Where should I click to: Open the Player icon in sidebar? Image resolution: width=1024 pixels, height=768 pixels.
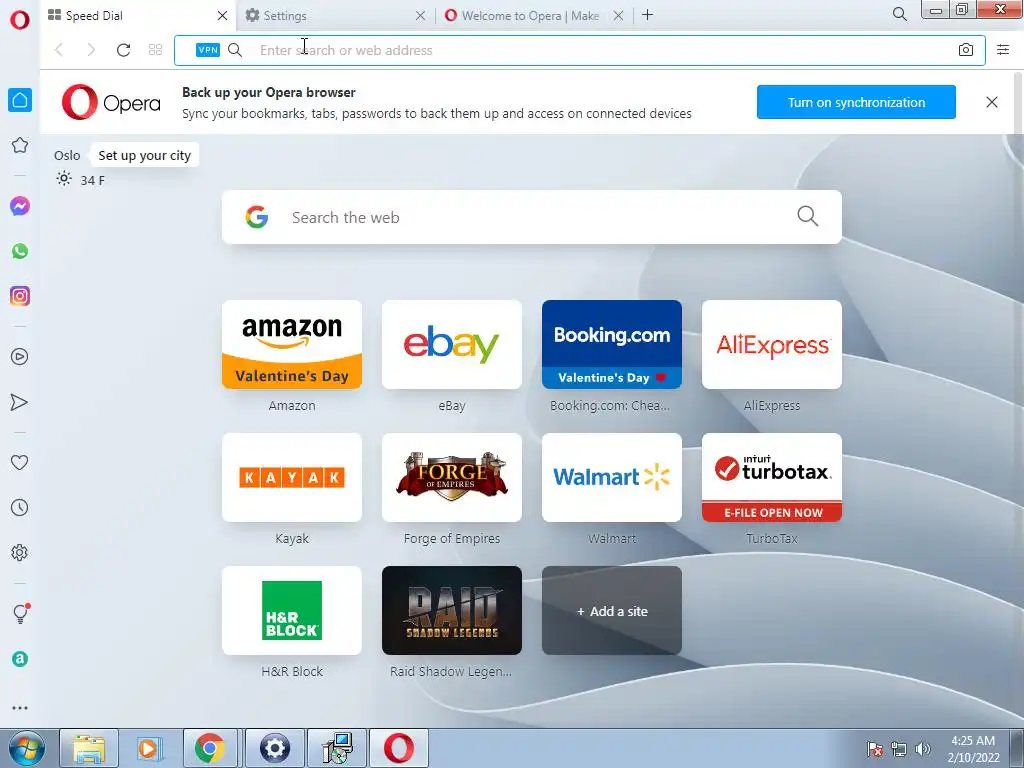point(20,357)
